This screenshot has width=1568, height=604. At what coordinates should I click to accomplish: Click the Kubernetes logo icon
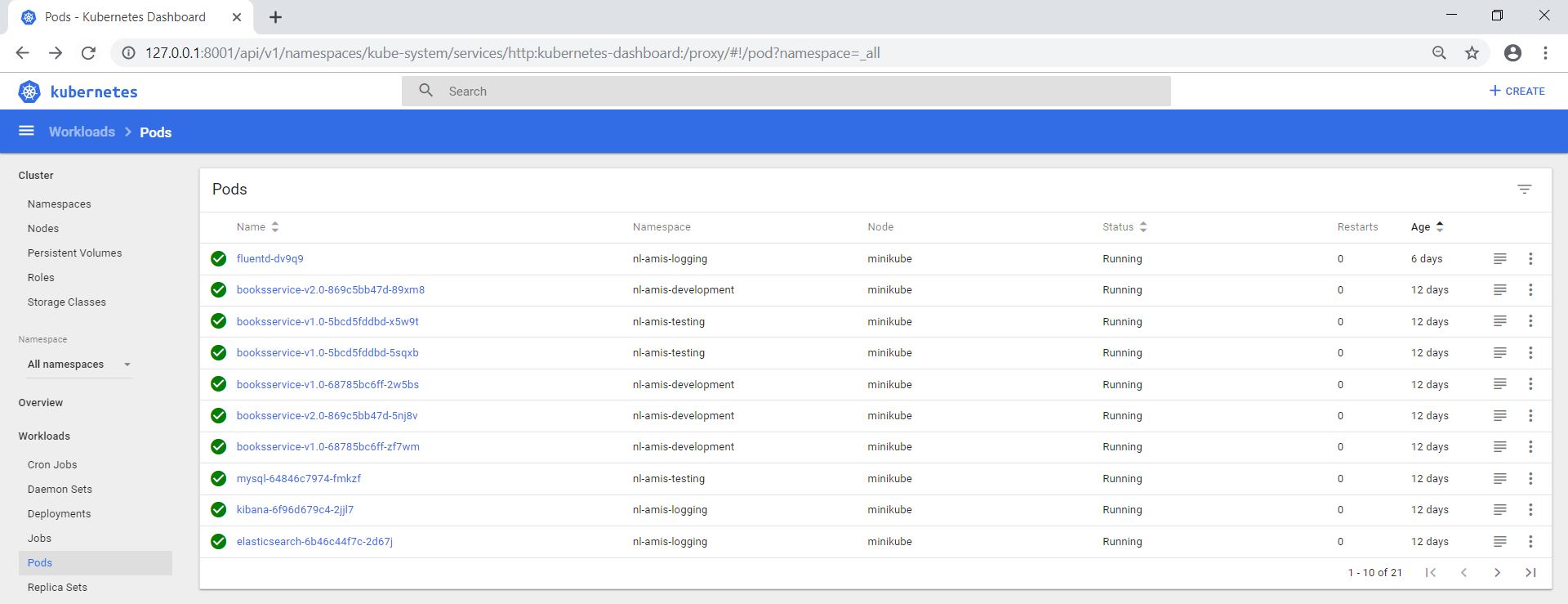(x=29, y=92)
